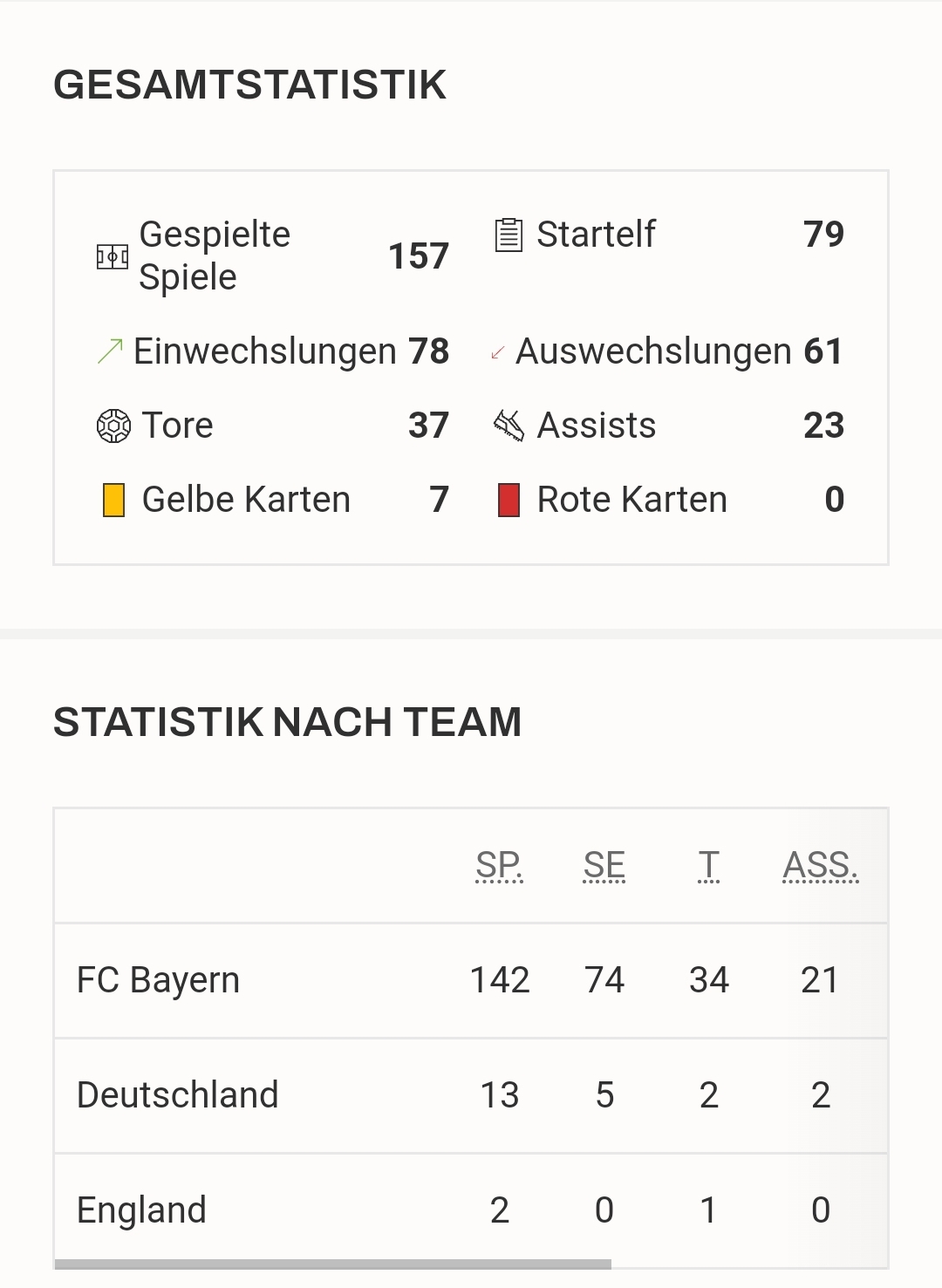This screenshot has width=942, height=1288.
Task: Click the SP. column header abbreviation
Action: coord(499,865)
